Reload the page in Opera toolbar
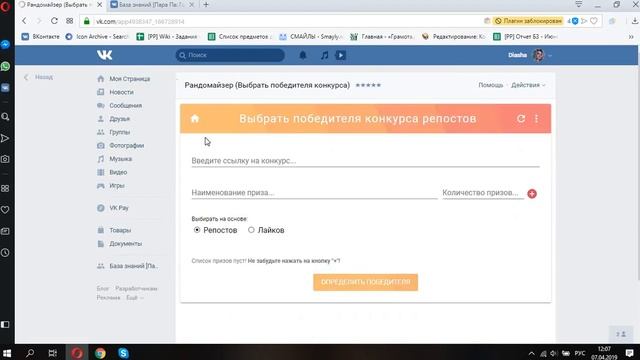The height and width of the screenshot is (360, 640). [x=54, y=21]
